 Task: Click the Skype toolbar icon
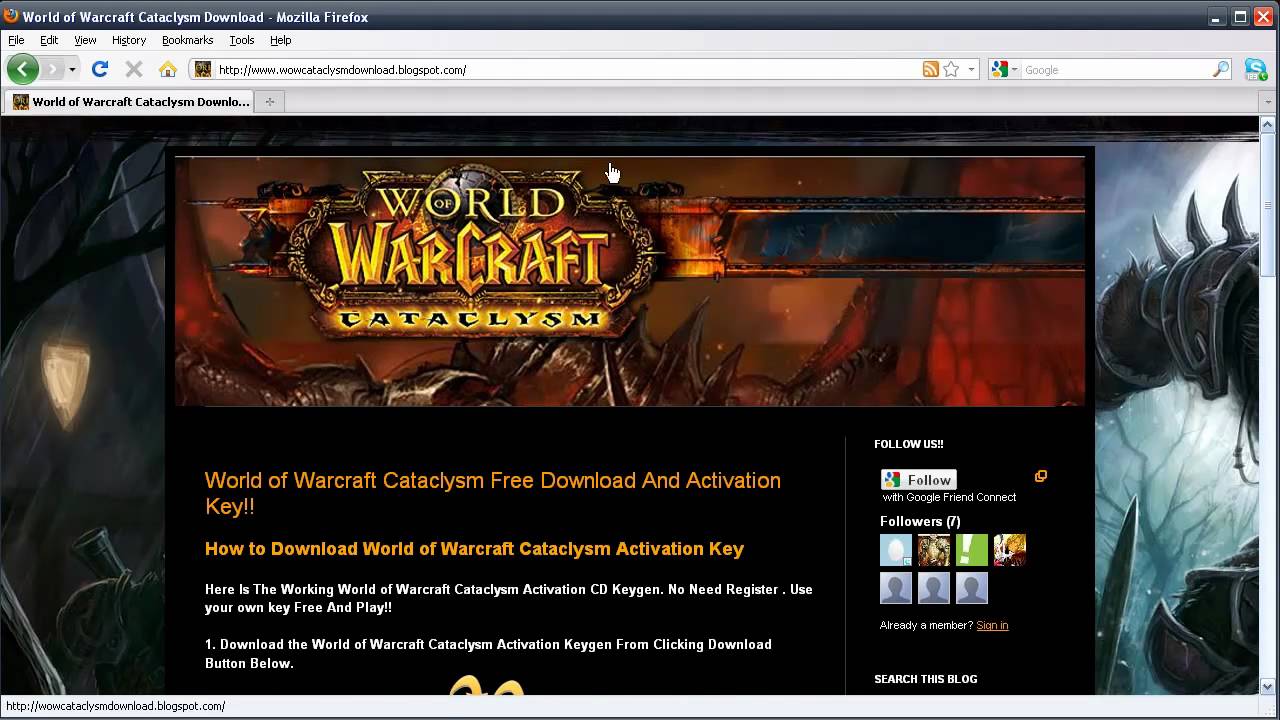click(1256, 69)
